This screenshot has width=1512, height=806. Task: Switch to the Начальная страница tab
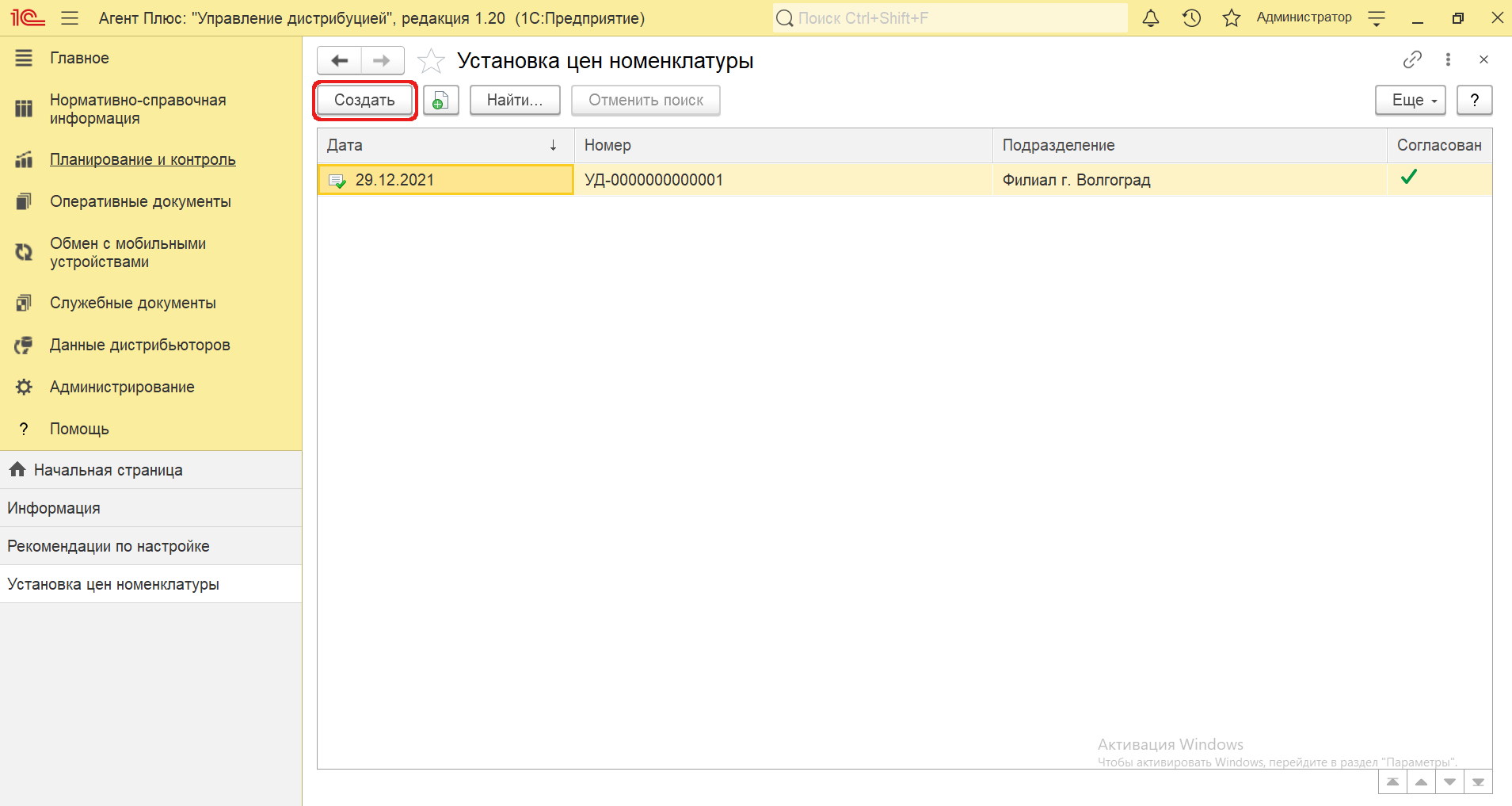click(108, 471)
